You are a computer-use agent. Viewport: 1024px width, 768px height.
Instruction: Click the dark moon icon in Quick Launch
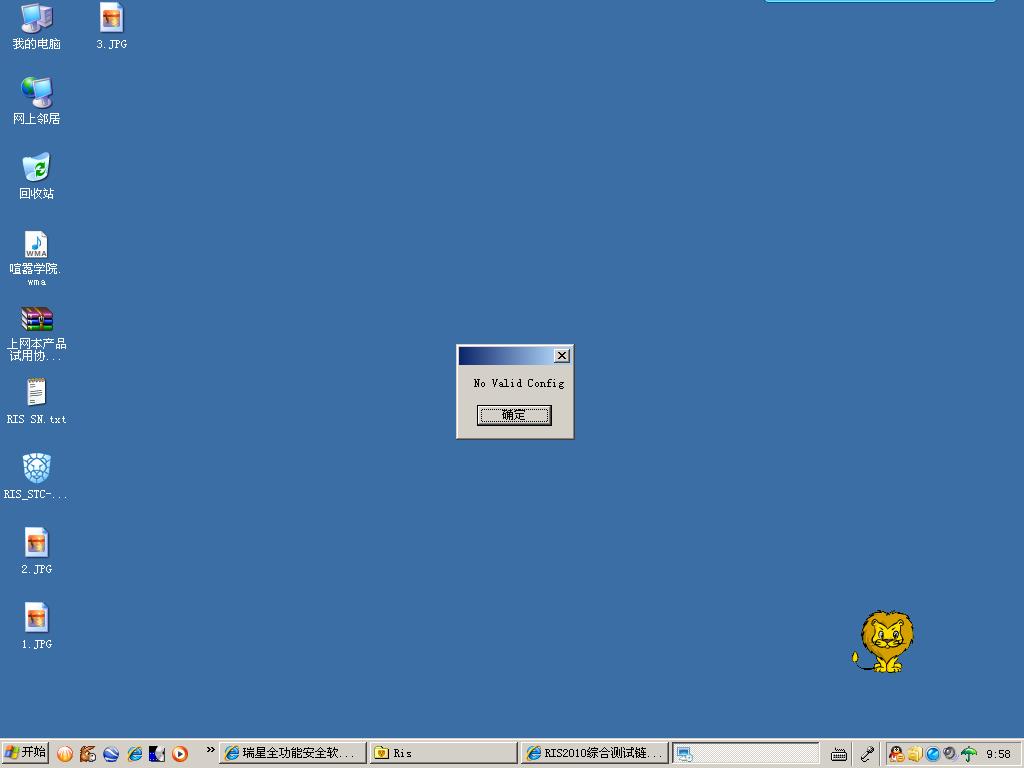[157, 754]
